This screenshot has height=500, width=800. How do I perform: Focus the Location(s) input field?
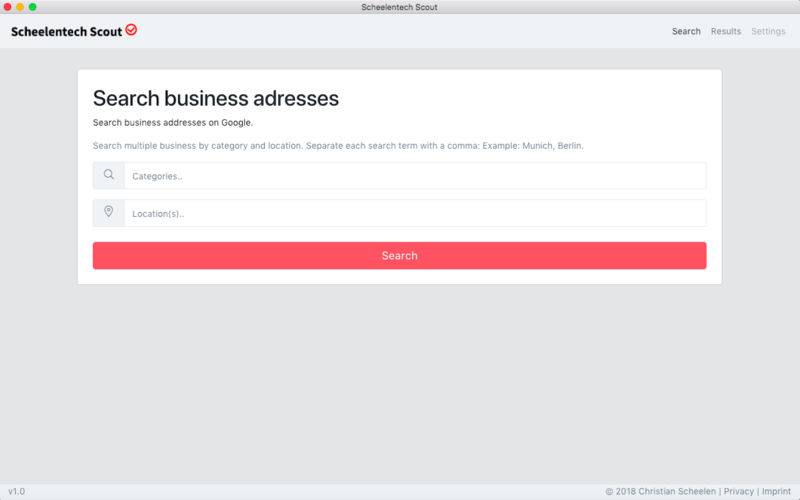coord(414,213)
